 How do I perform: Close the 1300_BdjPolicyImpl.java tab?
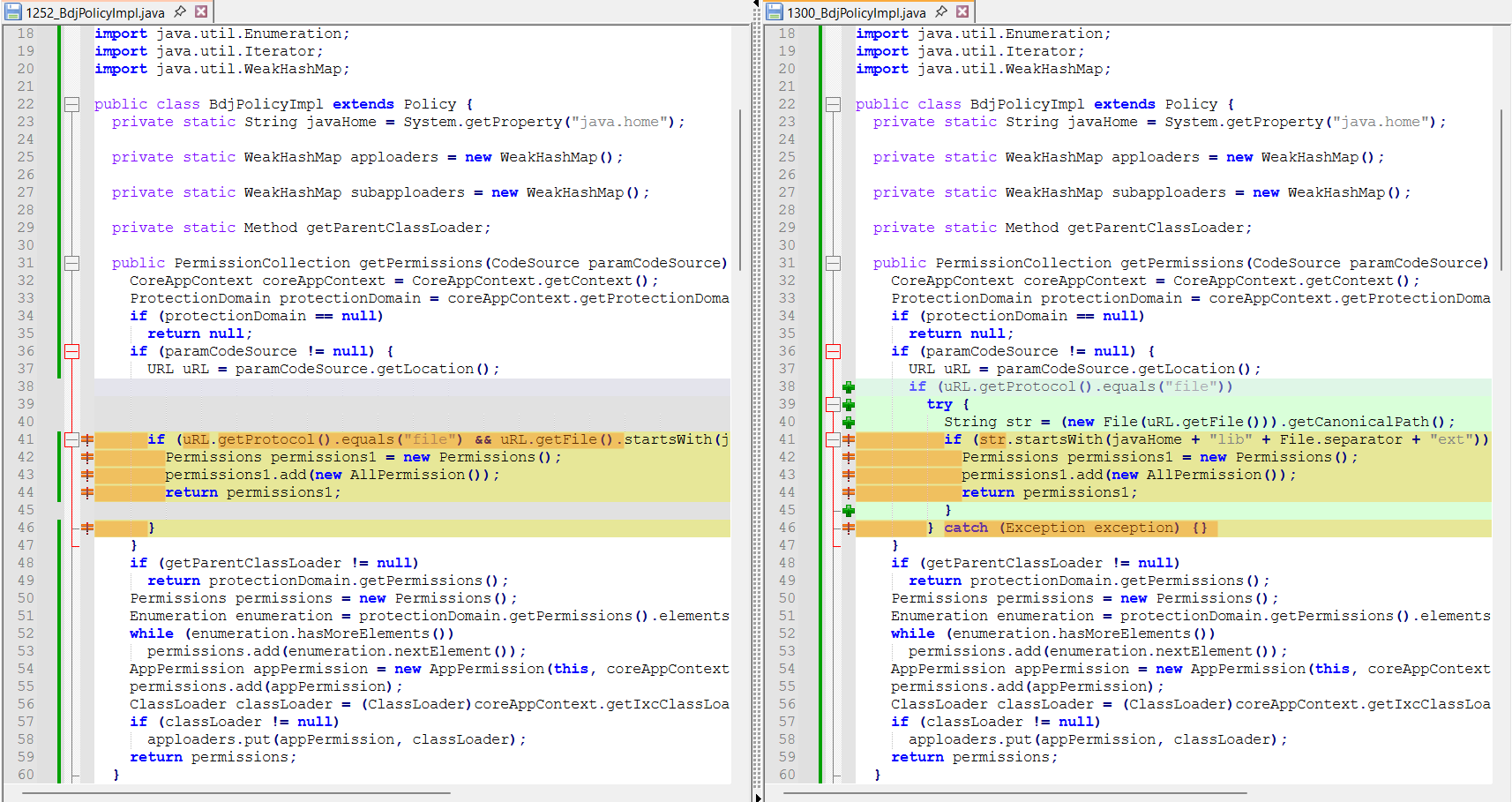pos(962,11)
